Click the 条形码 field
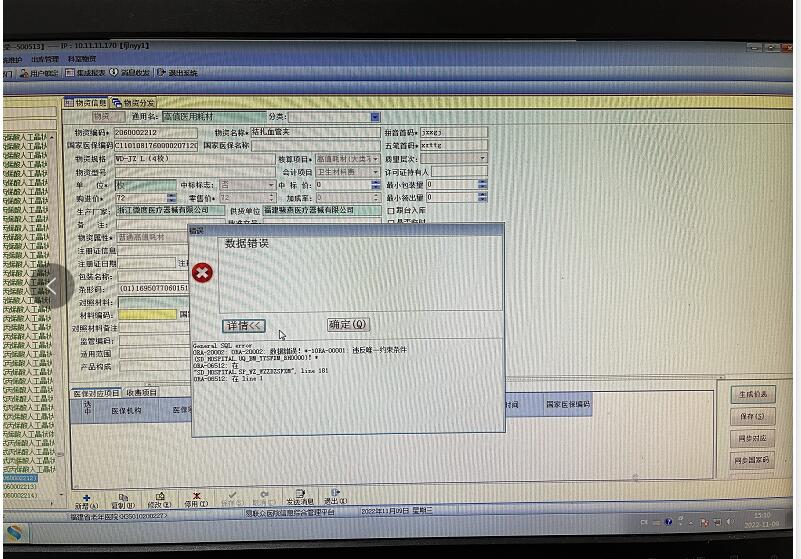Image resolution: width=801 pixels, height=559 pixels. coord(153,289)
